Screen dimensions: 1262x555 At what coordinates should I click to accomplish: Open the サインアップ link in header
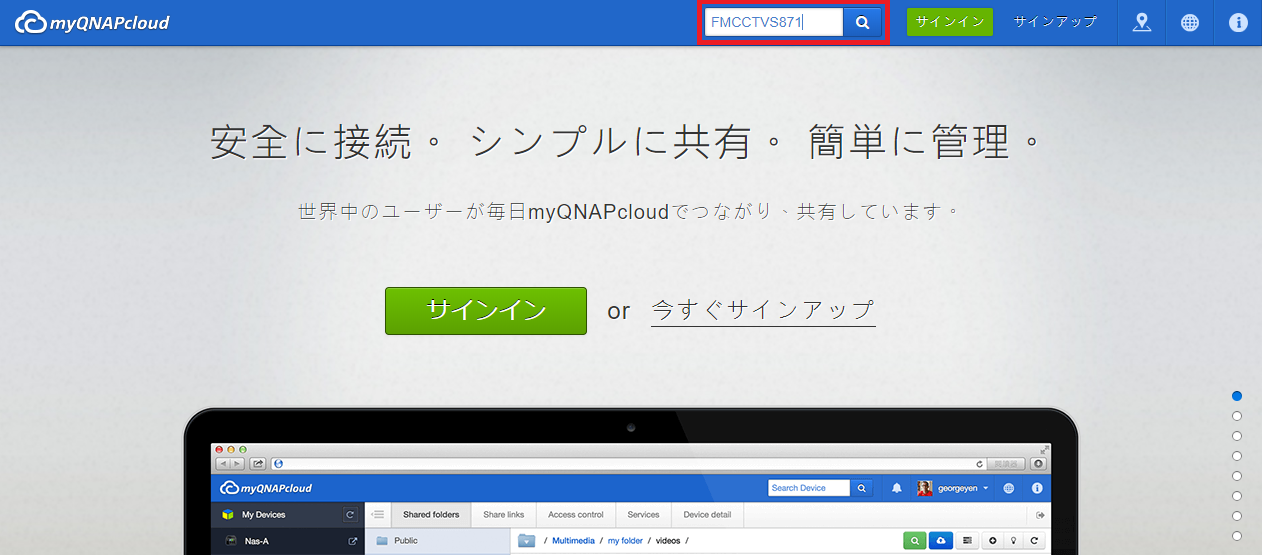[x=1055, y=22]
